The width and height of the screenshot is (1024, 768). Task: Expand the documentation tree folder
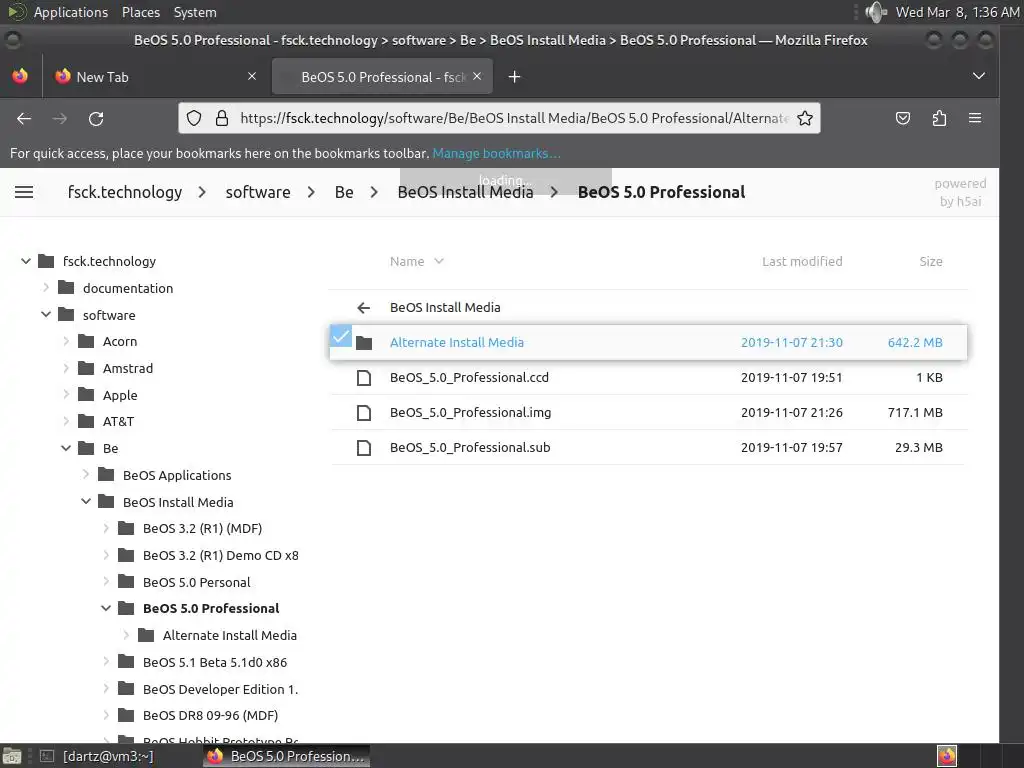point(46,287)
